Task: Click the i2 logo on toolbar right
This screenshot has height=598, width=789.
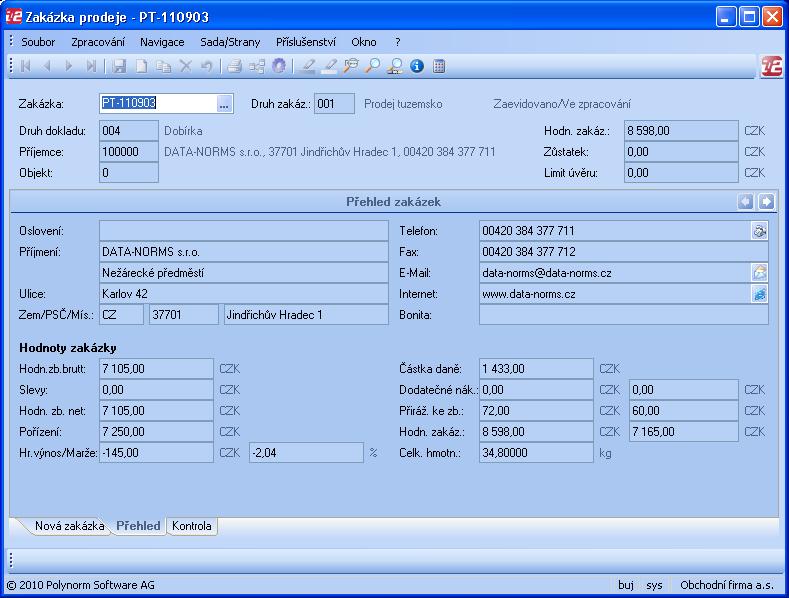Action: click(771, 66)
